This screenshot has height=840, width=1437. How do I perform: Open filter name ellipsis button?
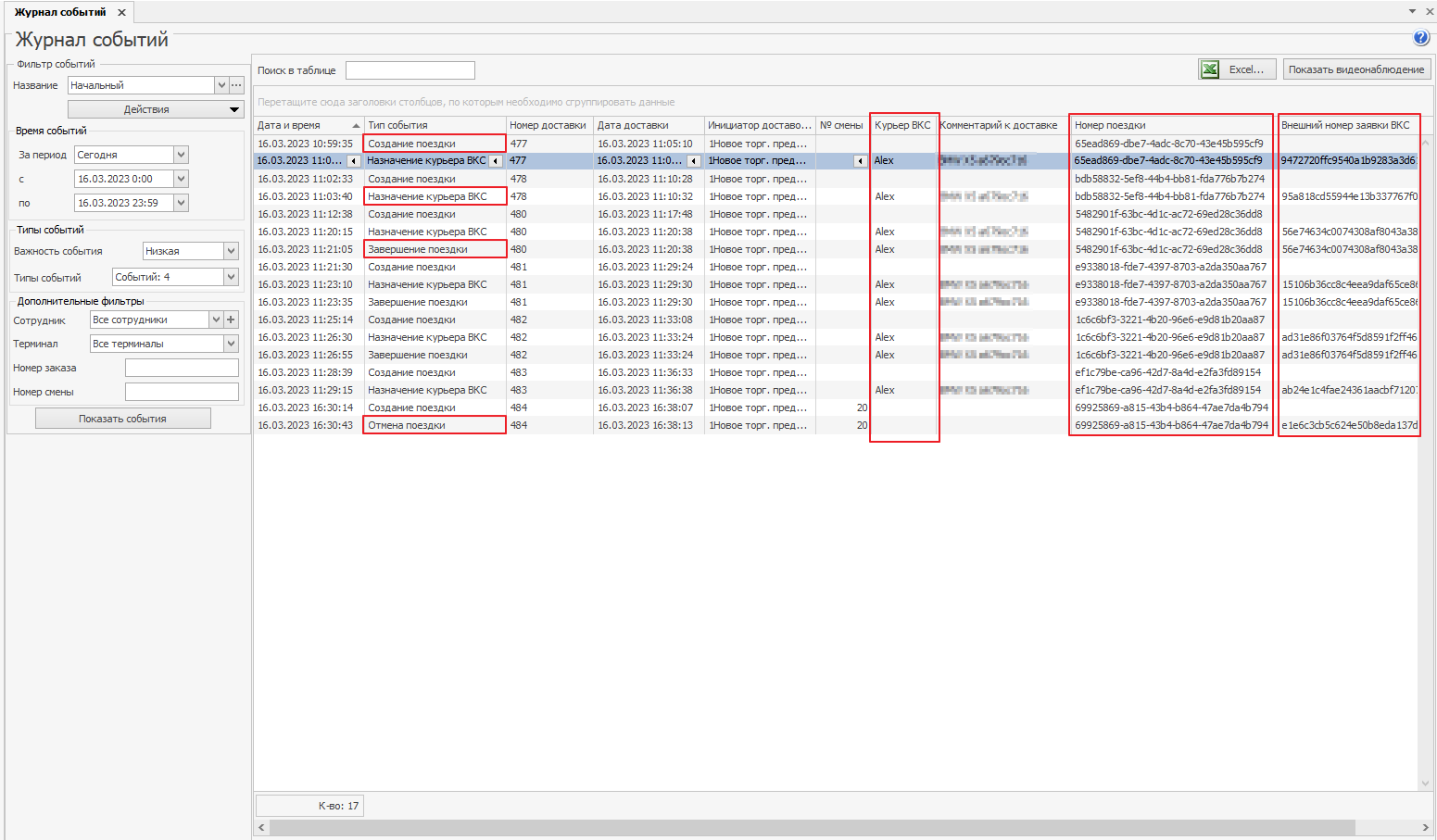click(x=237, y=85)
